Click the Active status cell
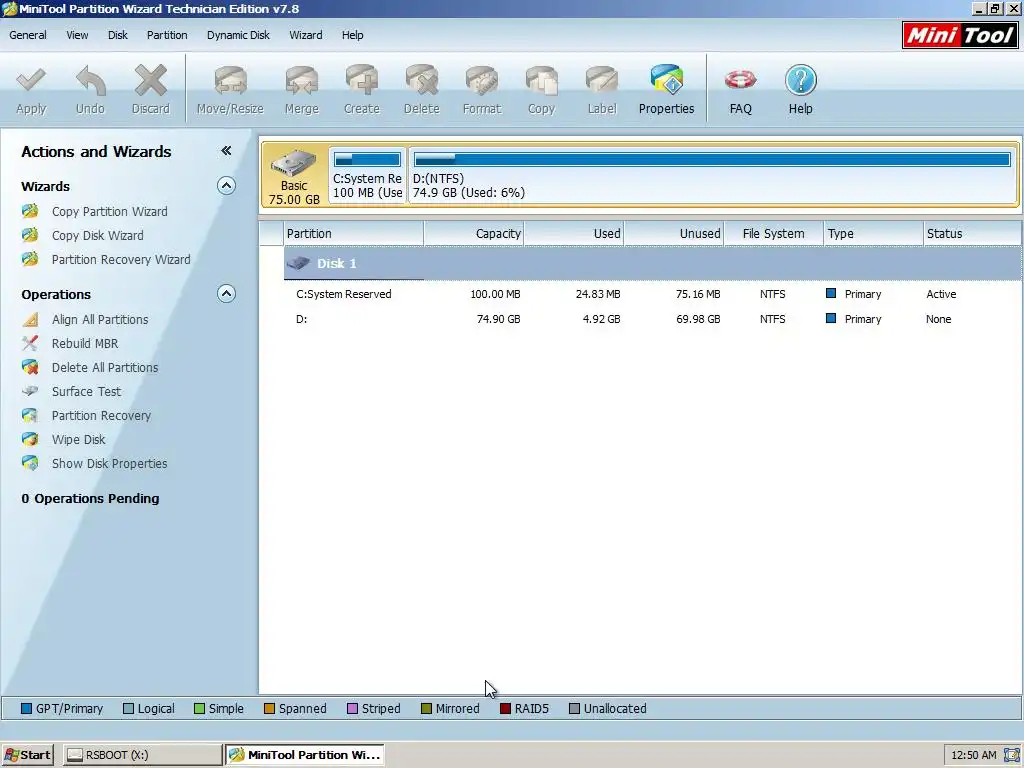The height and width of the screenshot is (768, 1024). point(941,295)
